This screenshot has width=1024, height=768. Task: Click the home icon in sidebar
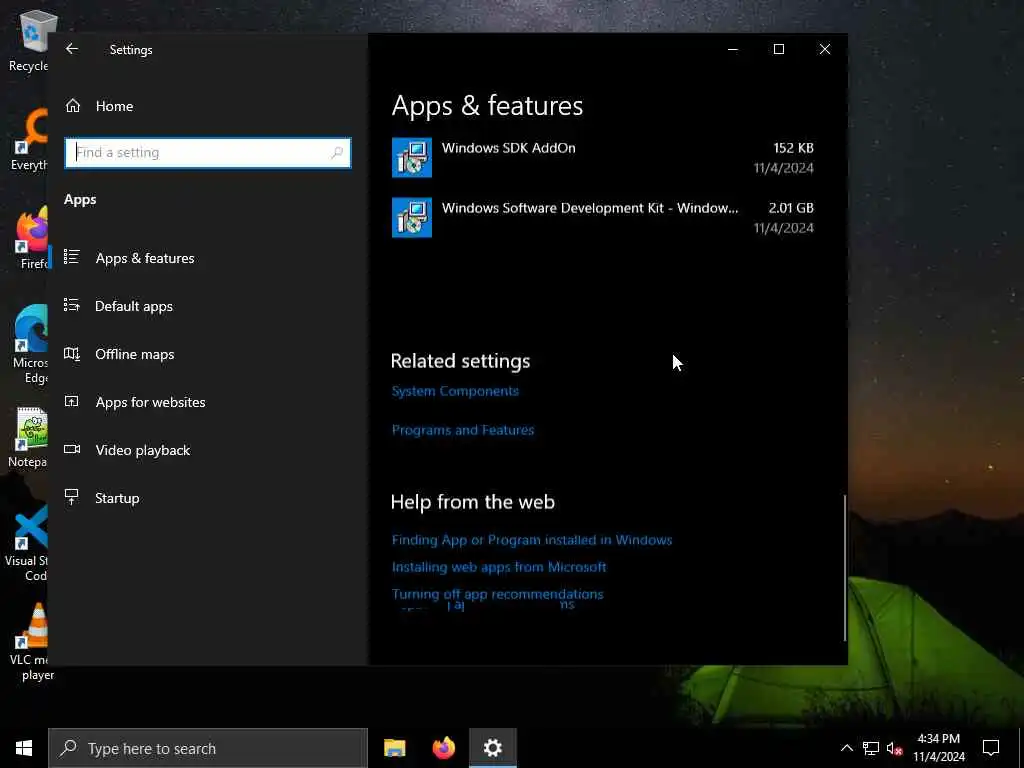click(72, 106)
